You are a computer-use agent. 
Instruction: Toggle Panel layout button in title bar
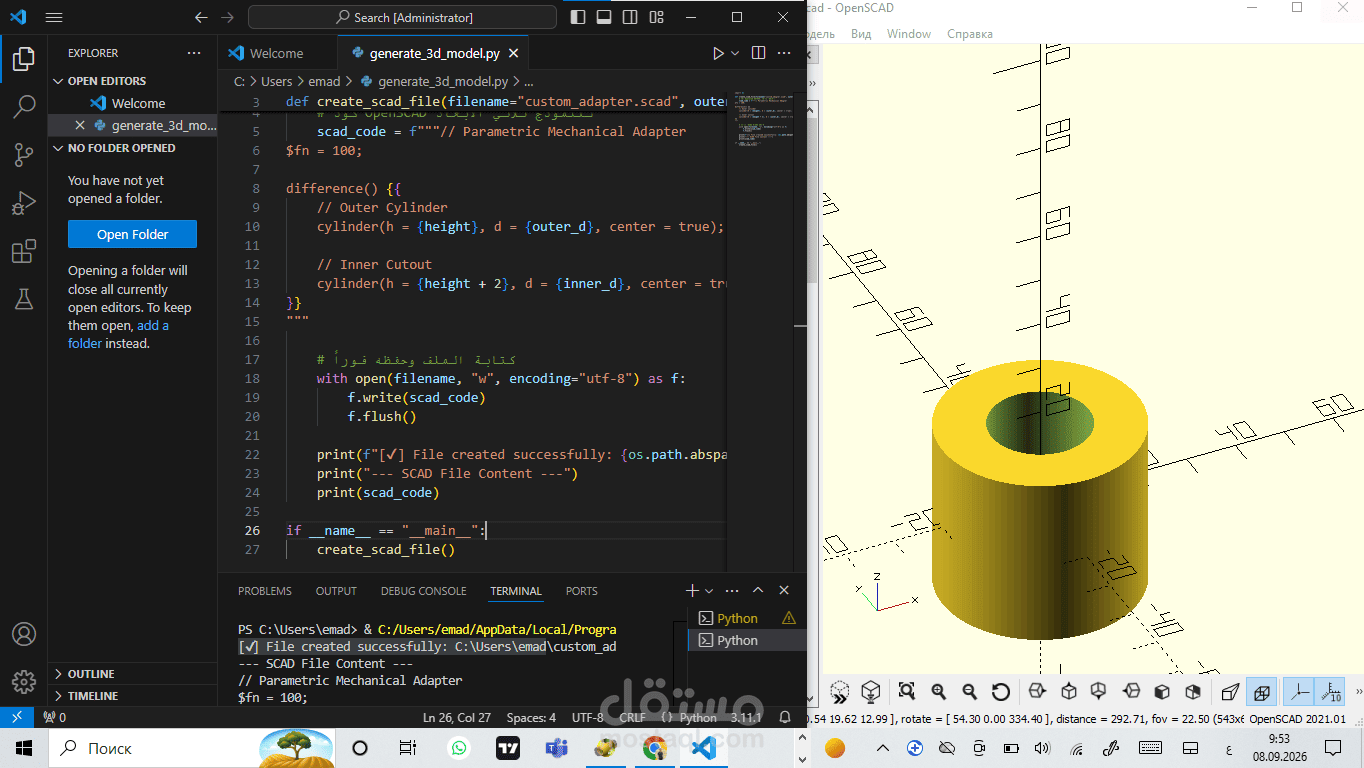[x=605, y=17]
